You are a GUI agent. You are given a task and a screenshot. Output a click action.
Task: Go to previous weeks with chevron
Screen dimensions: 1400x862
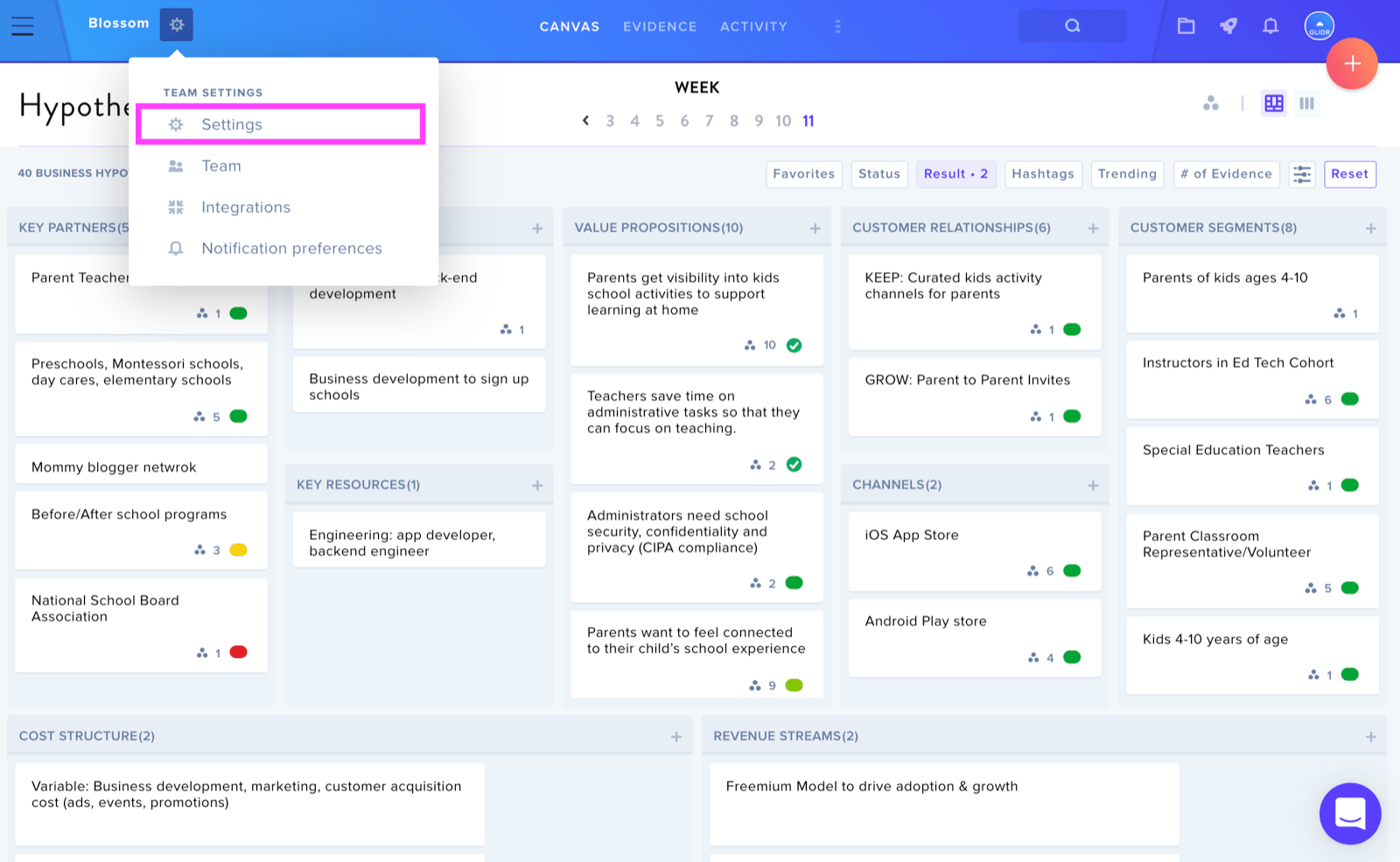point(585,121)
